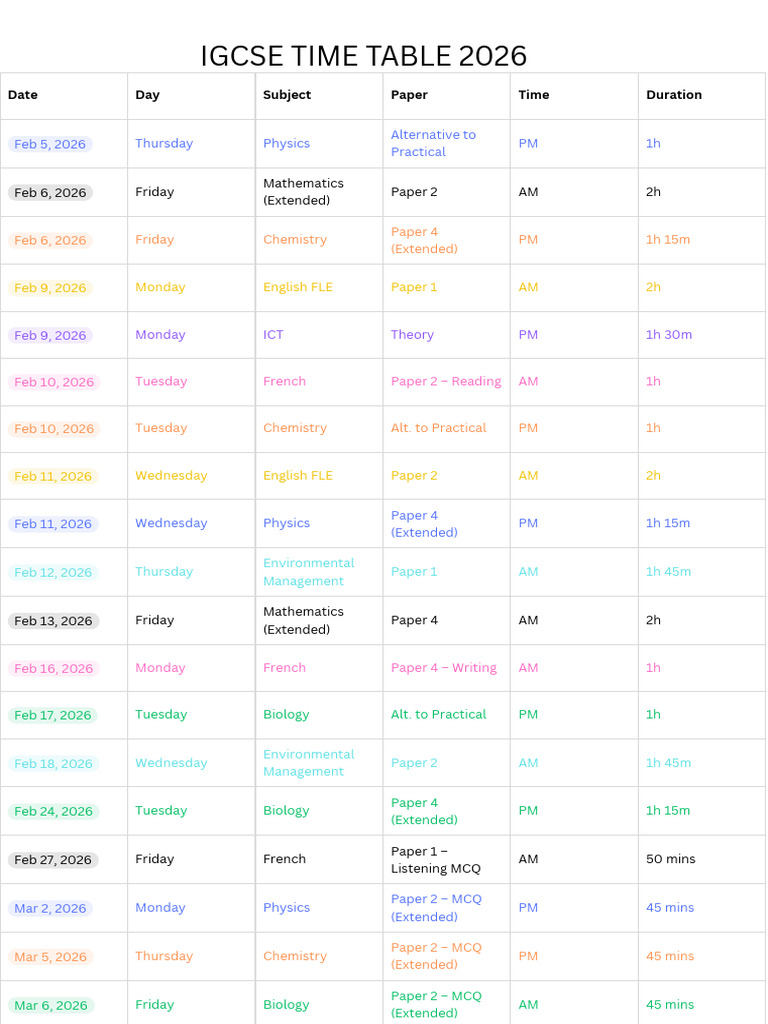Click the "Duration" column header
The width and height of the screenshot is (768, 1024).
[674, 95]
